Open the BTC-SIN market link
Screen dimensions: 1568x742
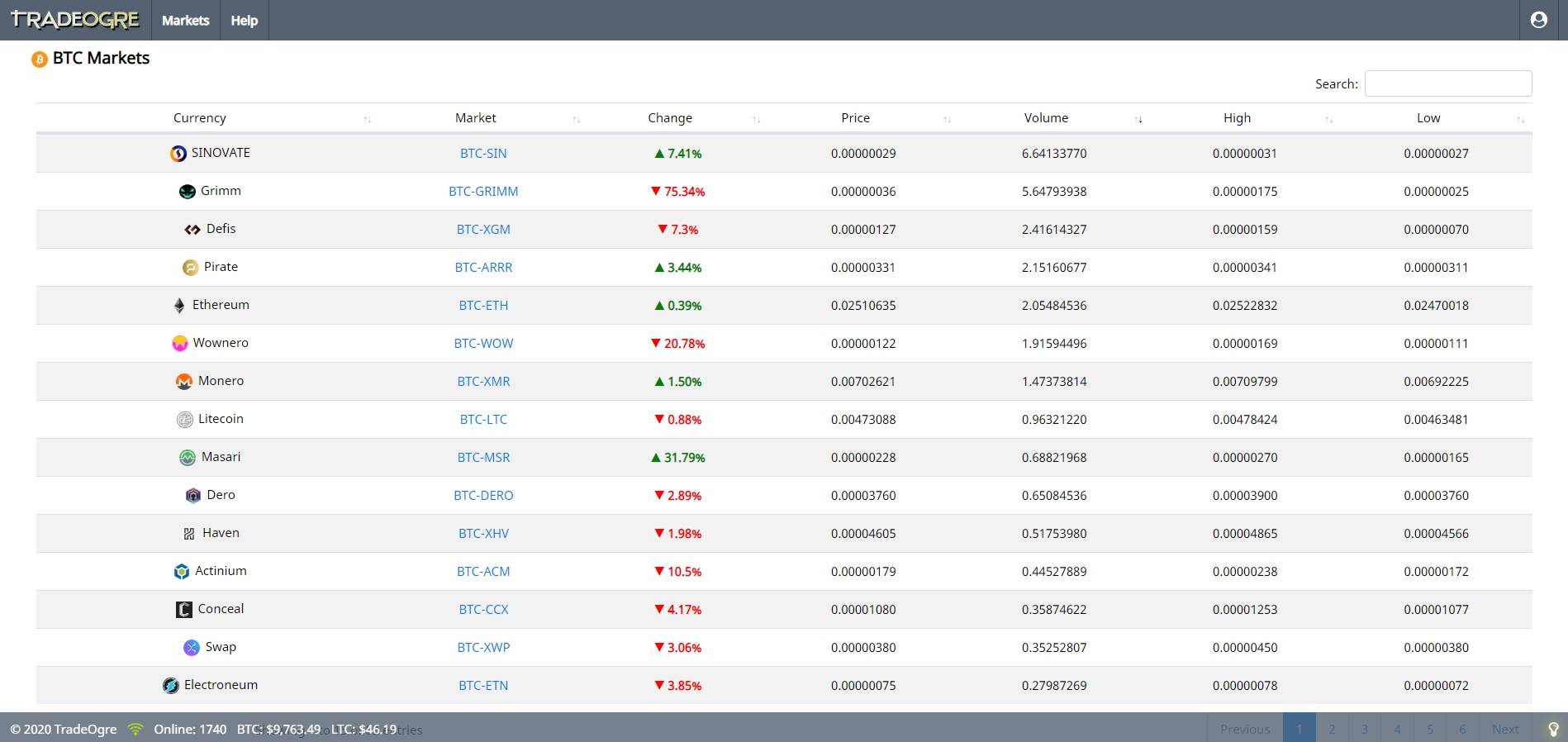pyautogui.click(x=483, y=154)
